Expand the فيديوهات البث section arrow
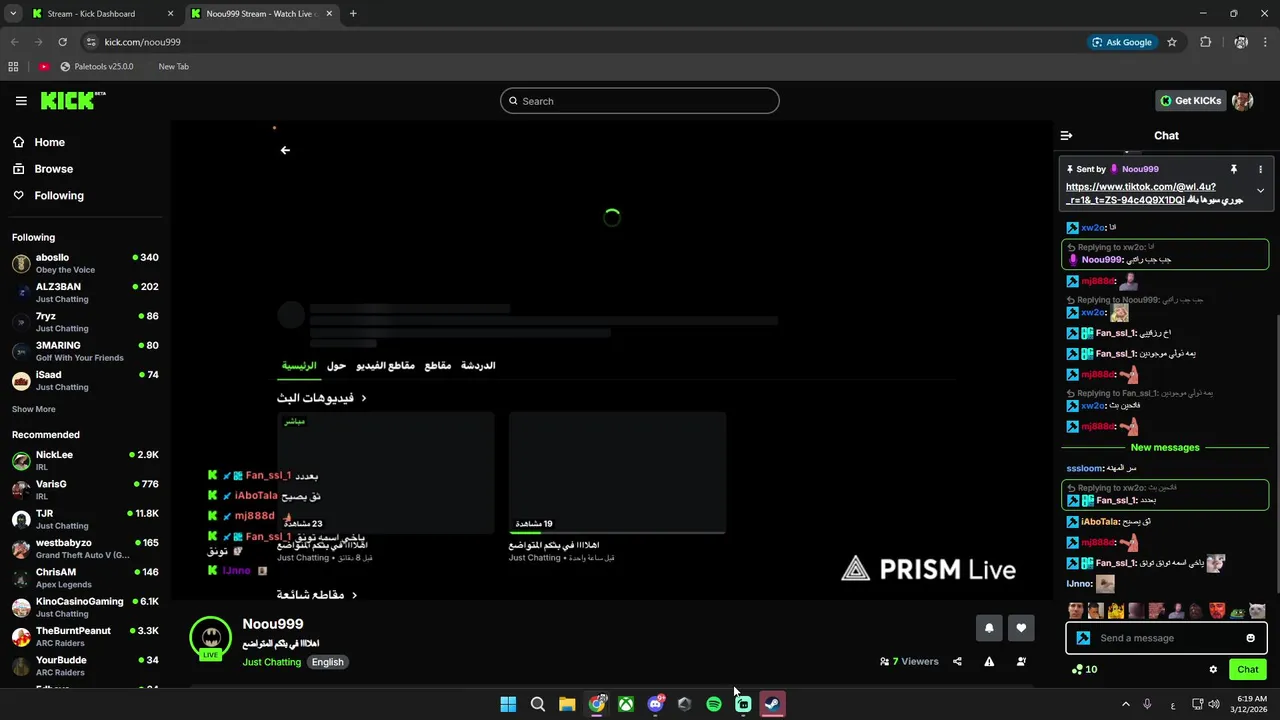Viewport: 1280px width, 720px height. click(x=364, y=398)
